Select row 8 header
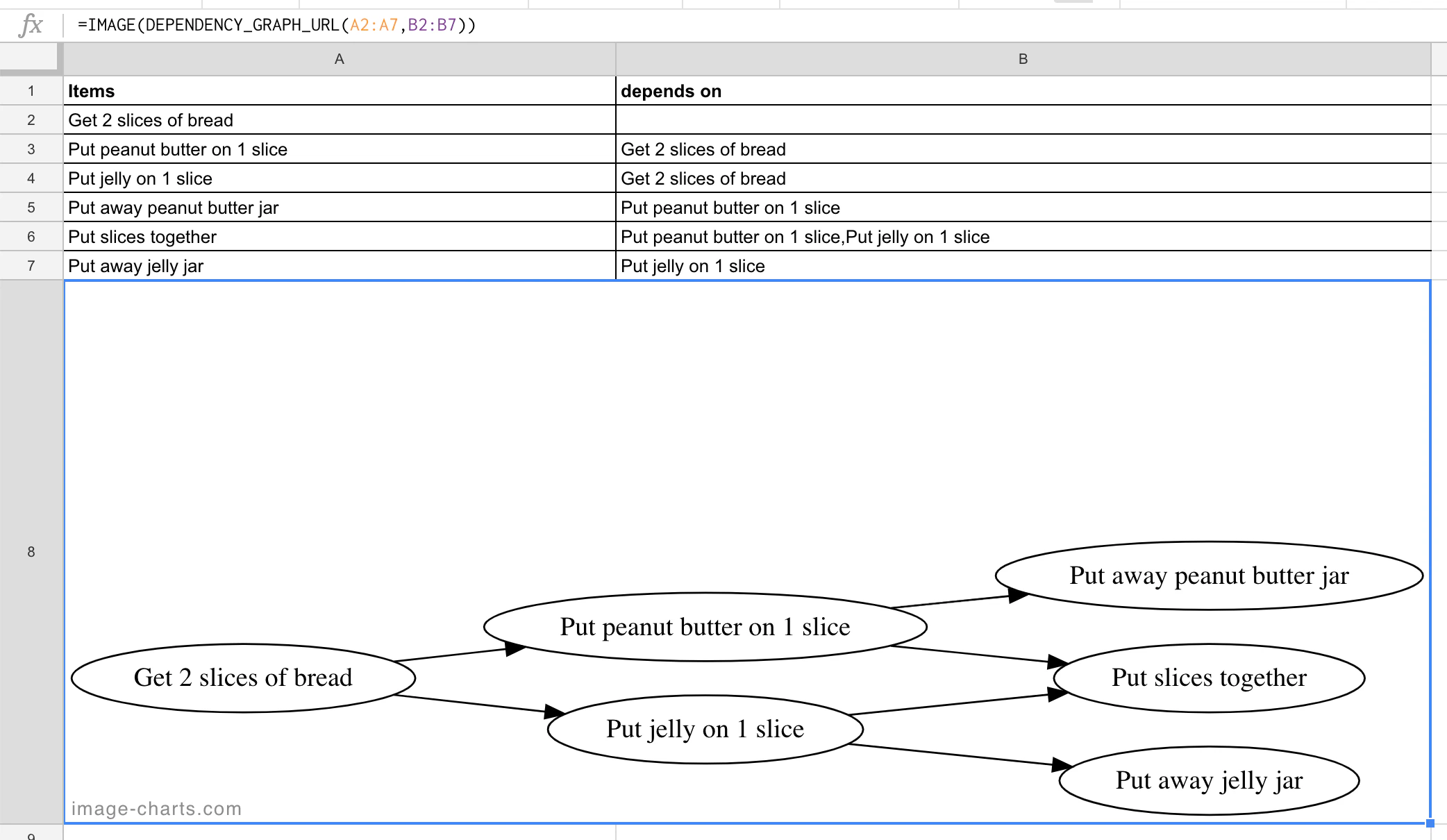 pos(31,552)
